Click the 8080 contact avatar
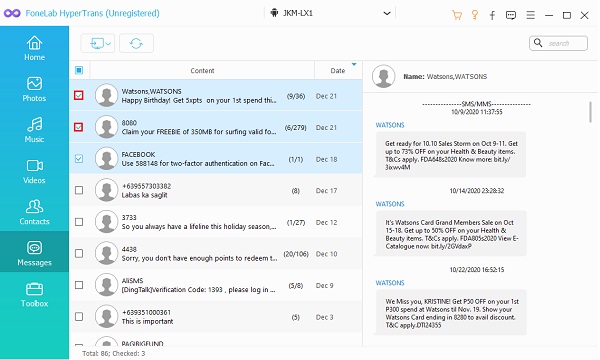The height and width of the screenshot is (360, 600). click(x=106, y=127)
